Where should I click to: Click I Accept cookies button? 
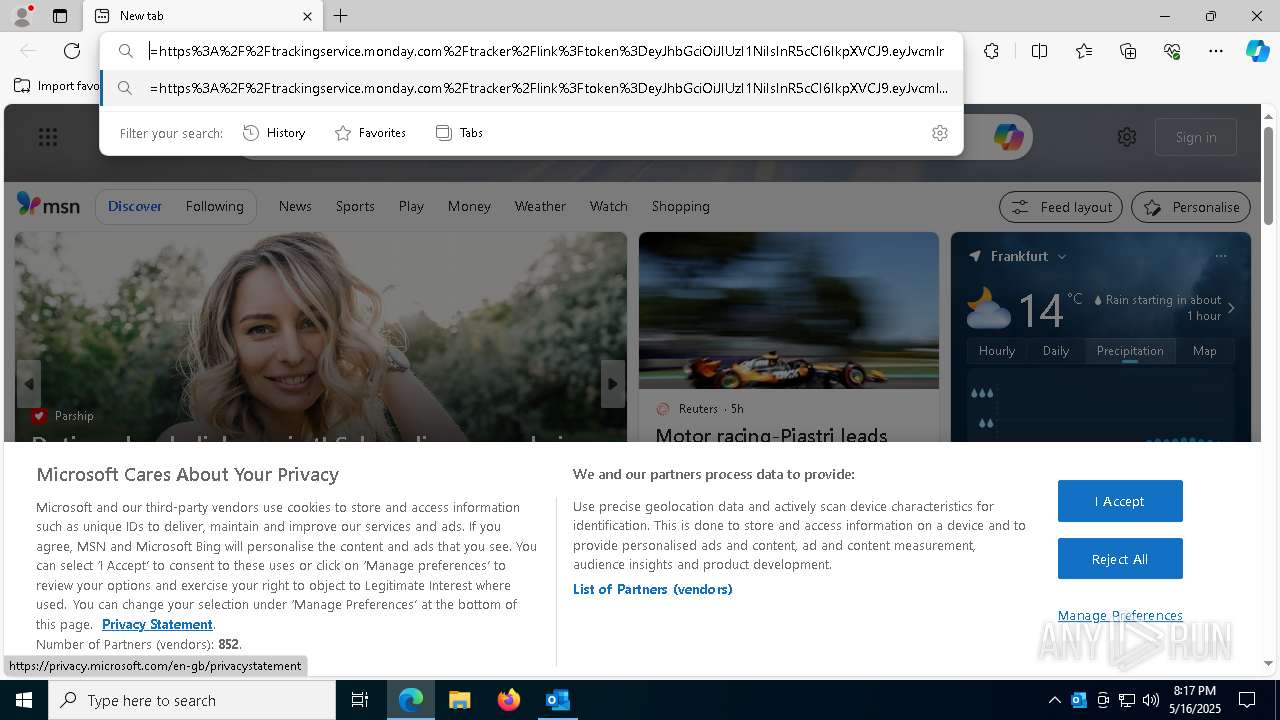pyautogui.click(x=1120, y=501)
